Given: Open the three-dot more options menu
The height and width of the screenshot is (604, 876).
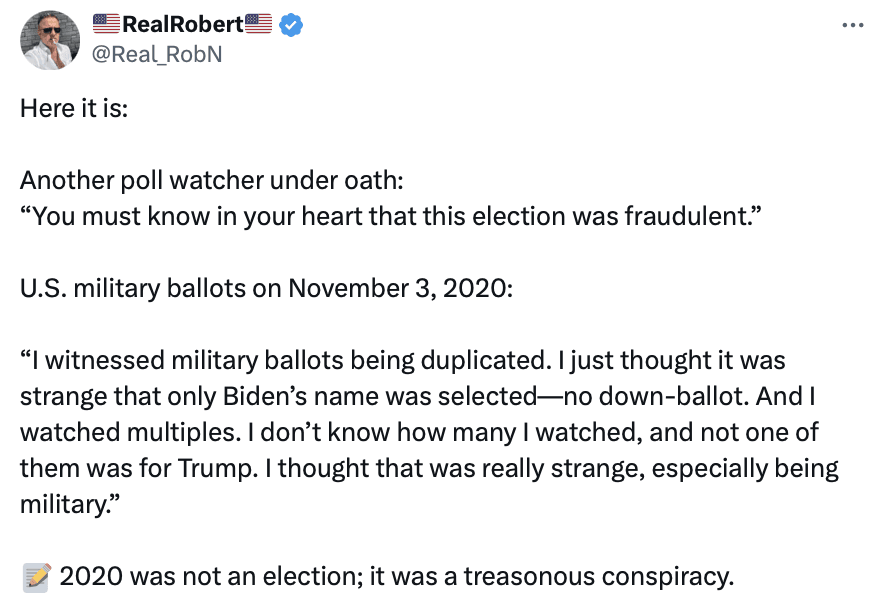Looking at the screenshot, I should pyautogui.click(x=850, y=25).
